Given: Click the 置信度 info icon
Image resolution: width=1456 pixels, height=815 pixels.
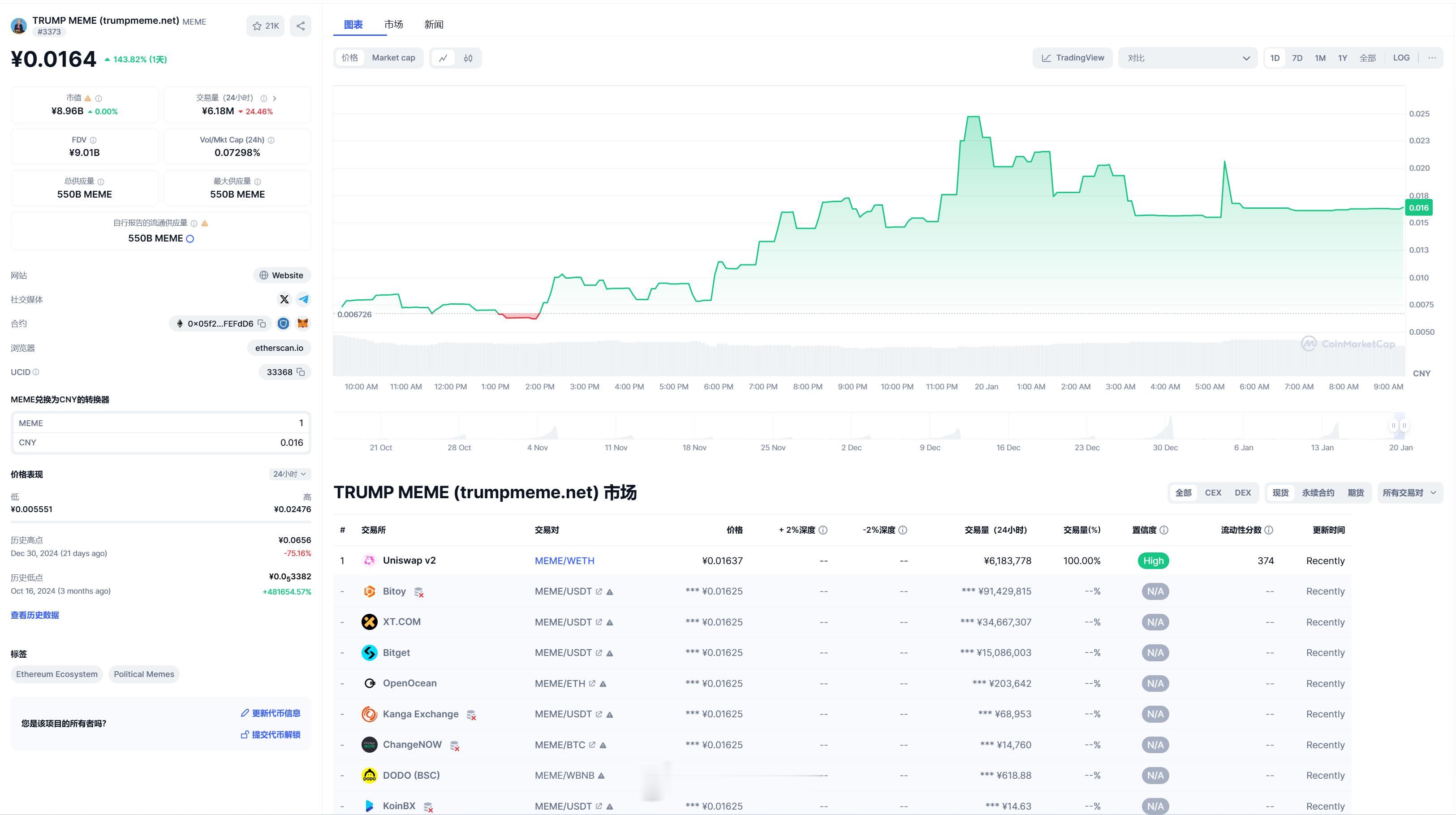Looking at the screenshot, I should pos(1164,530).
